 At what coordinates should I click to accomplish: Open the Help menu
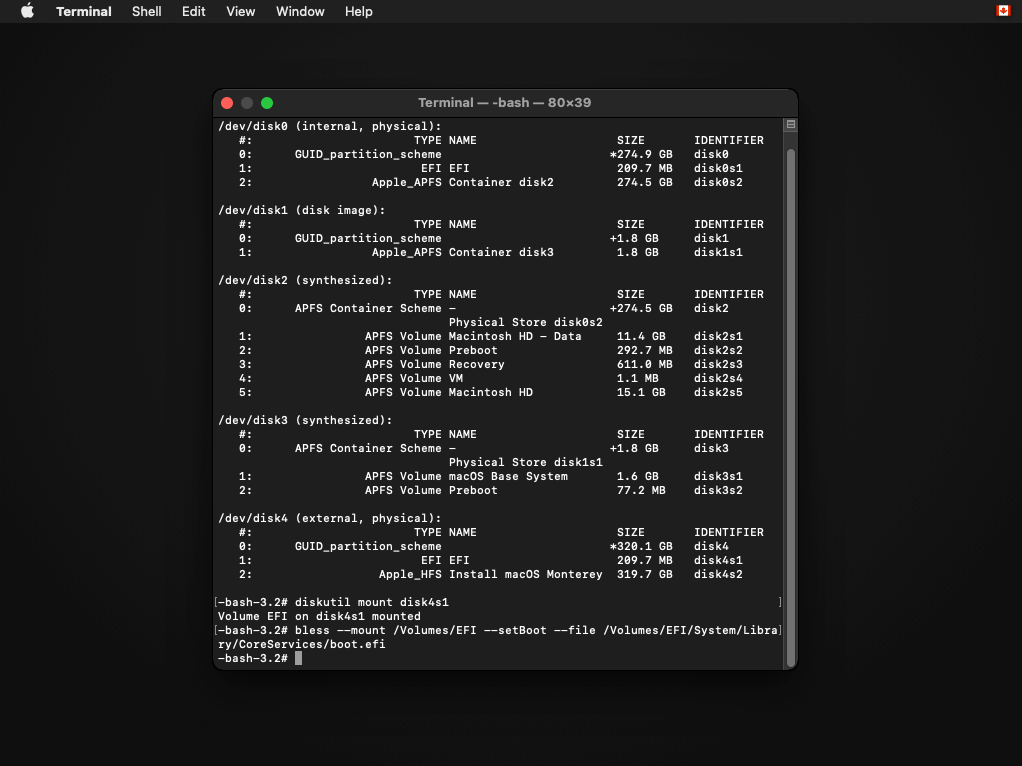[358, 11]
